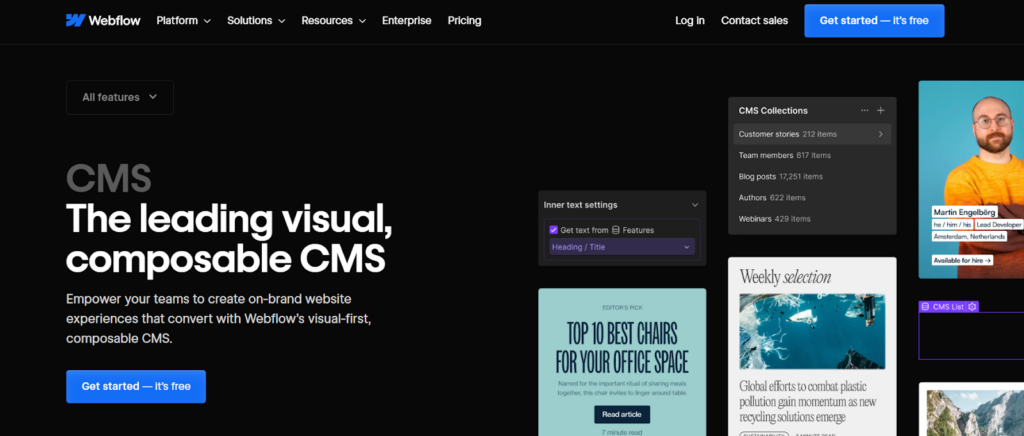This screenshot has height=436, width=1024.
Task: Click the Read article button
Action: pos(622,414)
